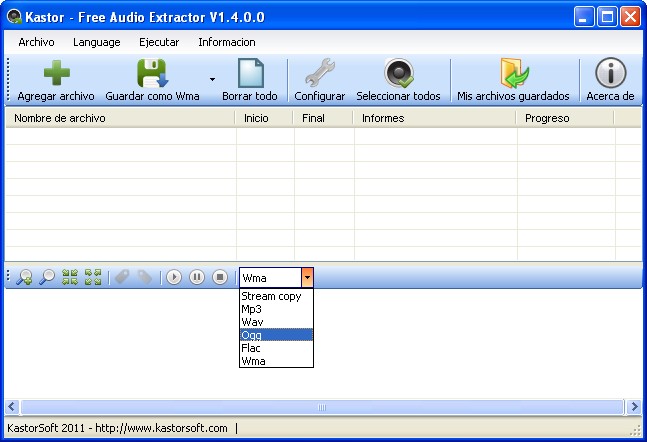Close the Kastor Free Audio Extractor window
The height and width of the screenshot is (442, 647).
(x=631, y=17)
